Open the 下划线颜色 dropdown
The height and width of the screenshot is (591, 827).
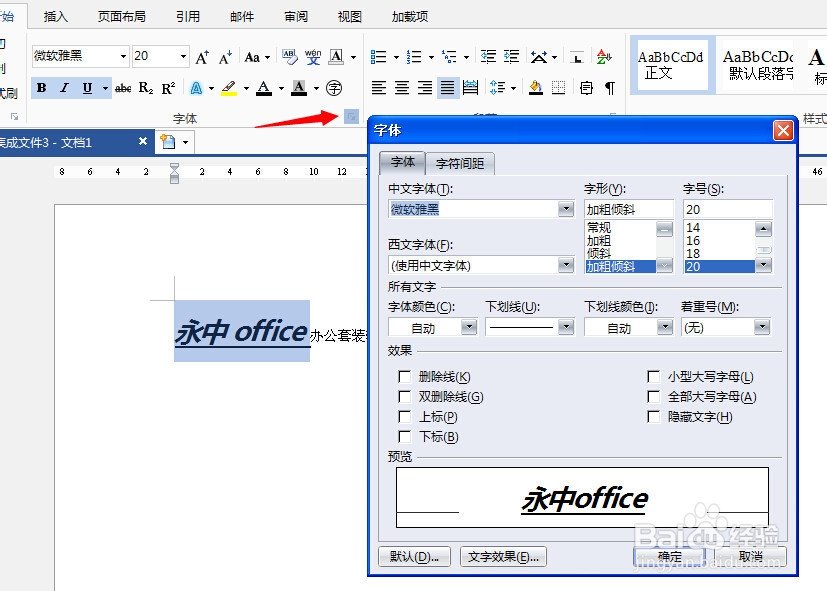coord(665,327)
